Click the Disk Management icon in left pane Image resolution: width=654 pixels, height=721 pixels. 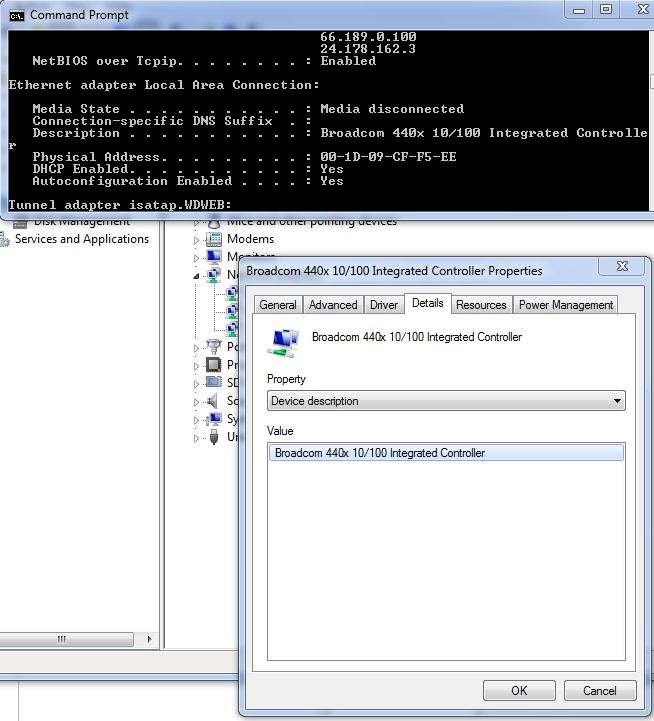click(x=20, y=224)
